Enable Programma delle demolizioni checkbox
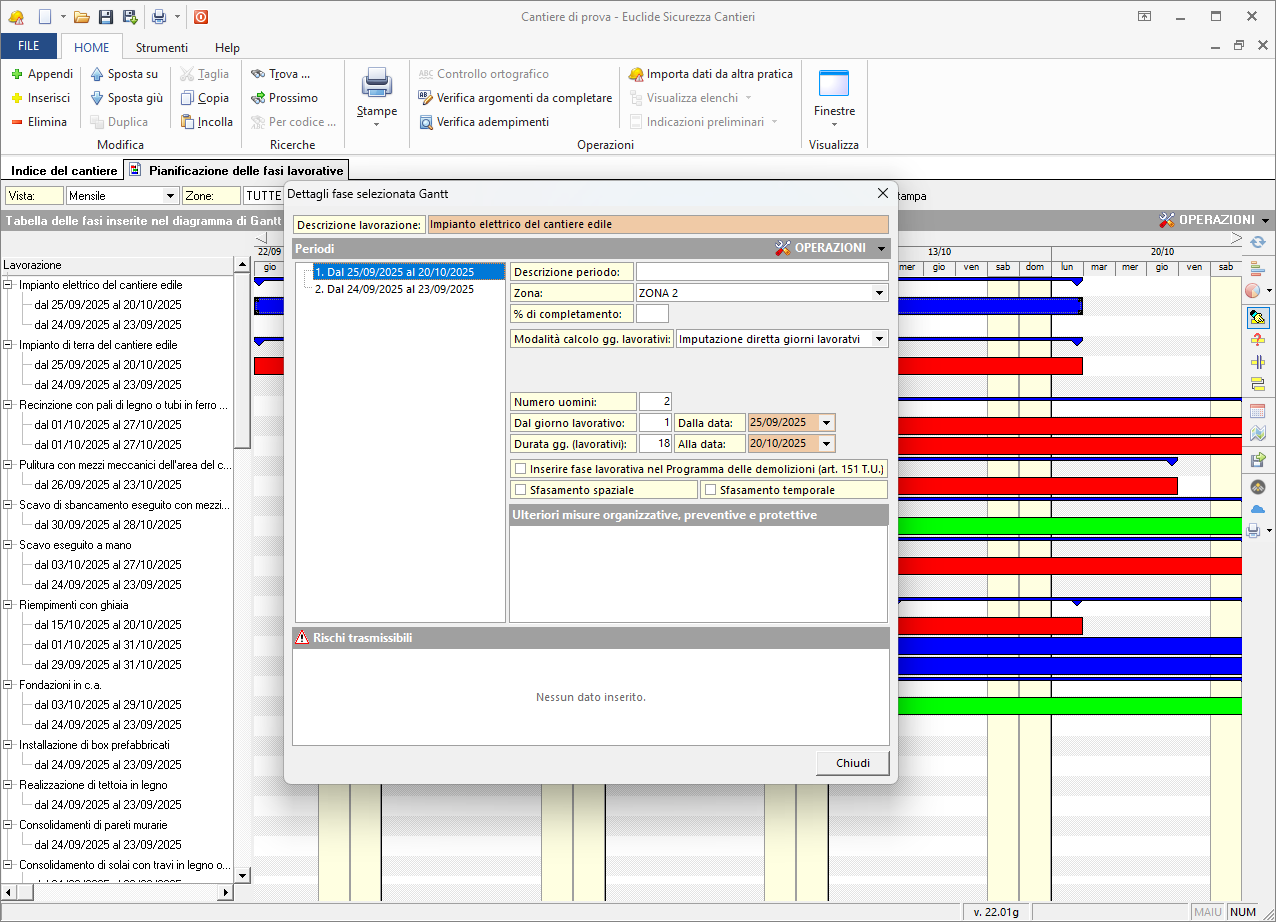The height and width of the screenshot is (922, 1276). pos(520,468)
